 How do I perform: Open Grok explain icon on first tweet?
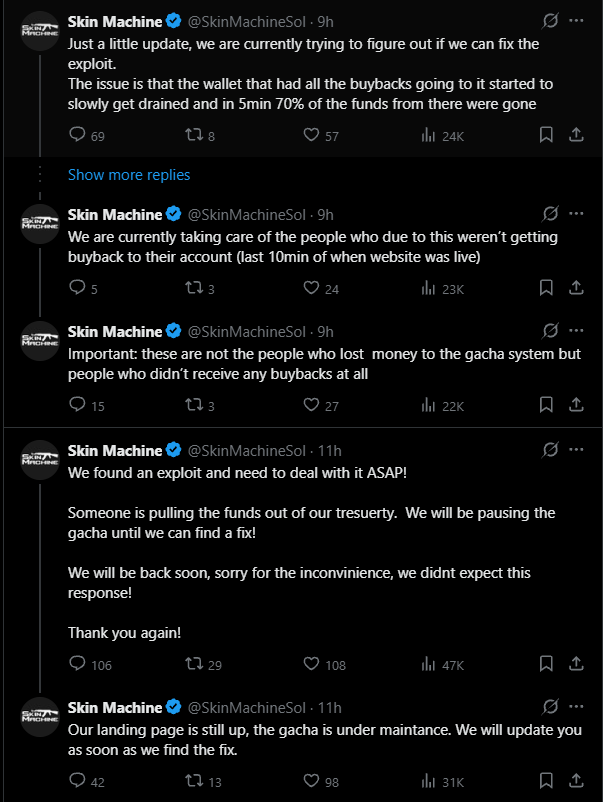coord(550,21)
